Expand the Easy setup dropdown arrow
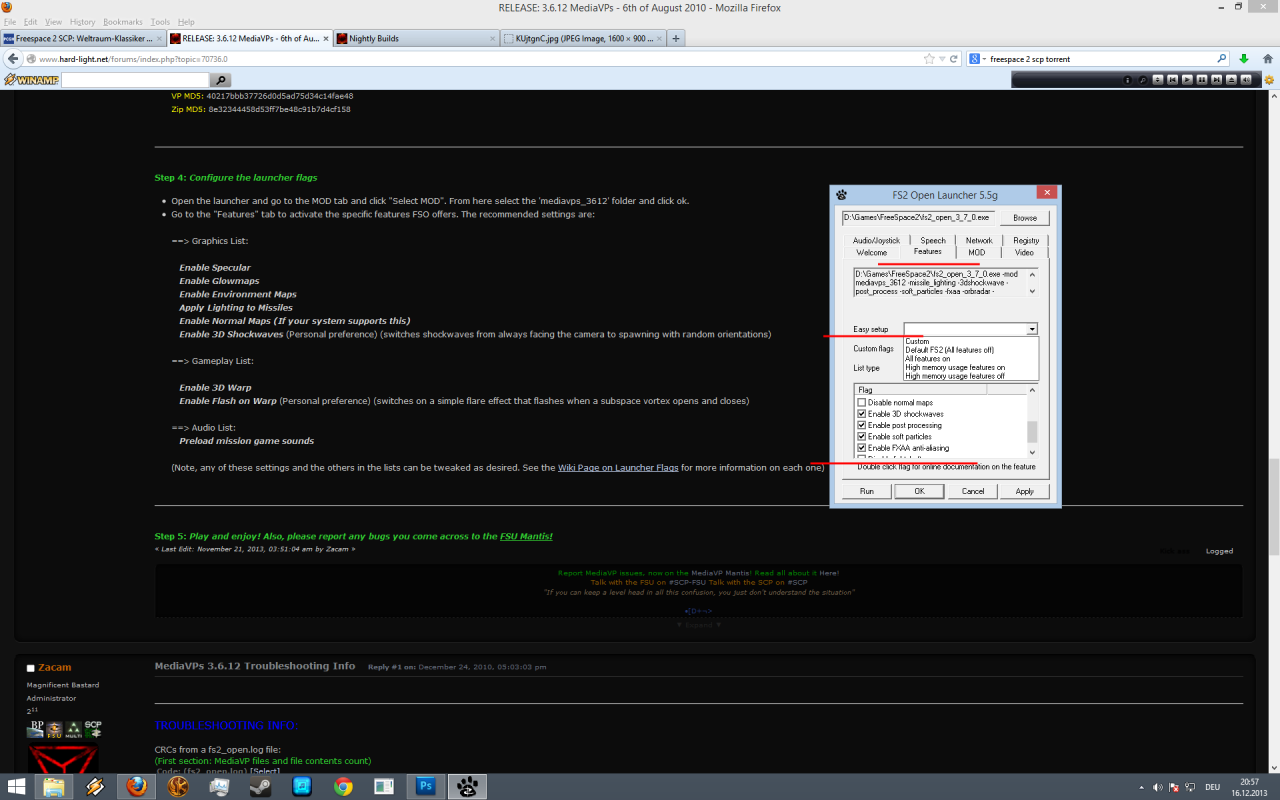Screen dimensions: 1280x800 [1032, 329]
